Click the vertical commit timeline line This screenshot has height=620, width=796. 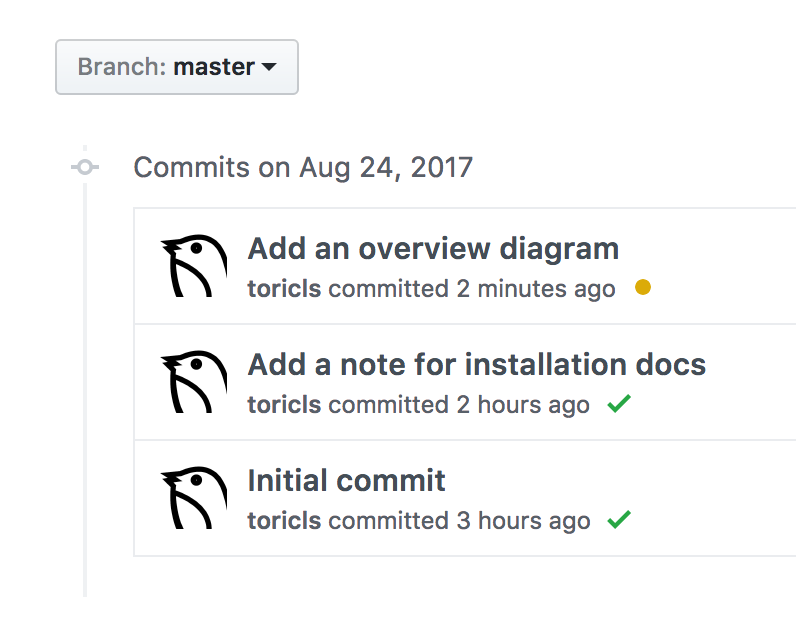click(x=86, y=400)
